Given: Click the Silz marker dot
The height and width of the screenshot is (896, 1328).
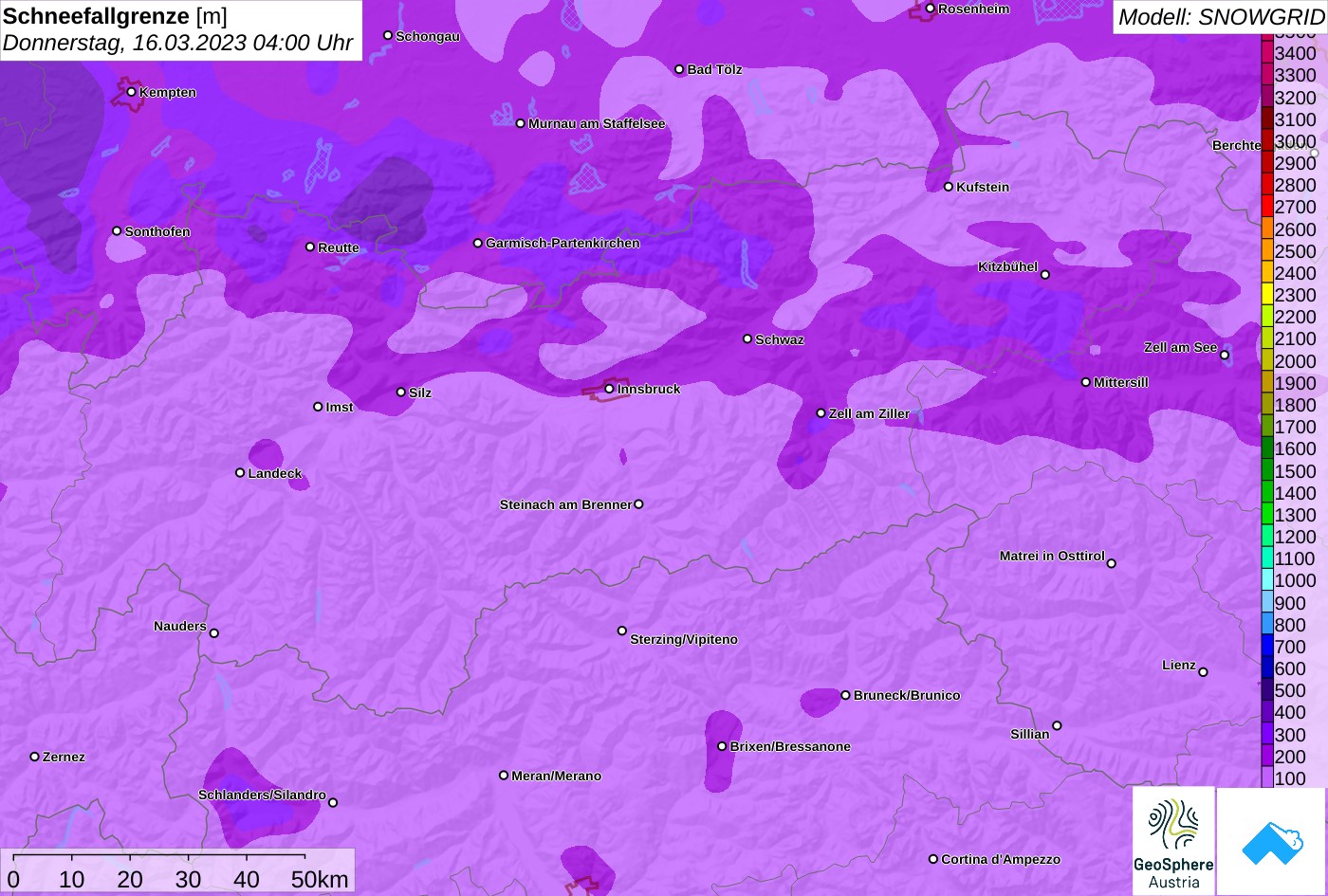Looking at the screenshot, I should [400, 392].
